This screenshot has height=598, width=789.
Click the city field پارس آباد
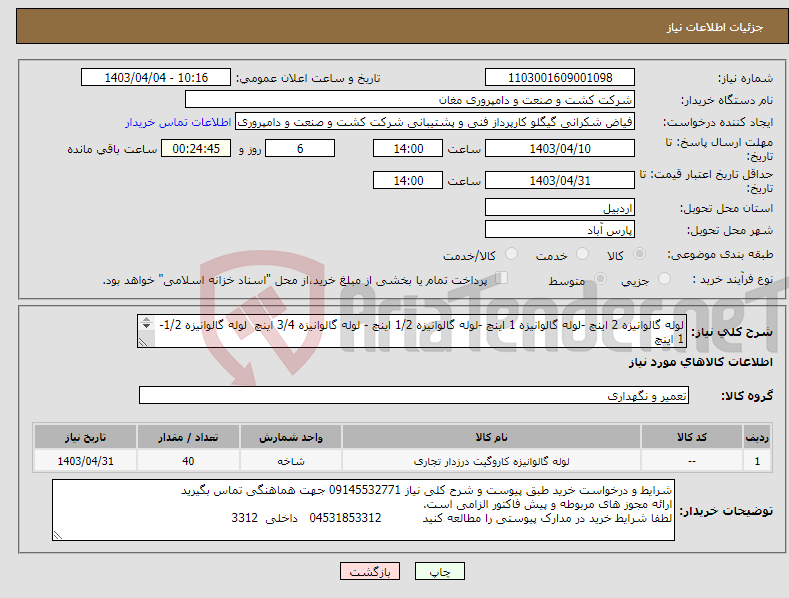coord(560,230)
